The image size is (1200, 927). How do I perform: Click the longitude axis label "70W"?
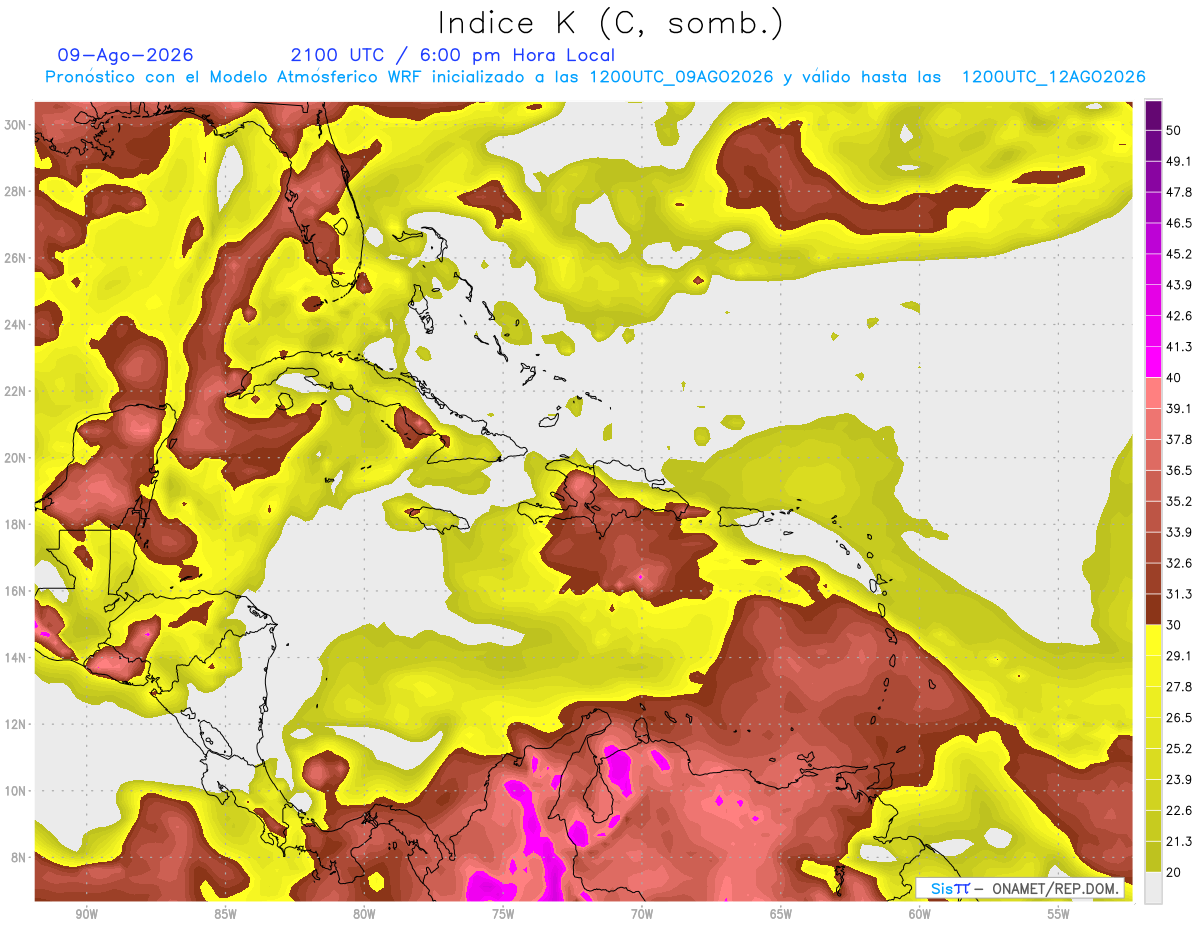point(642,914)
